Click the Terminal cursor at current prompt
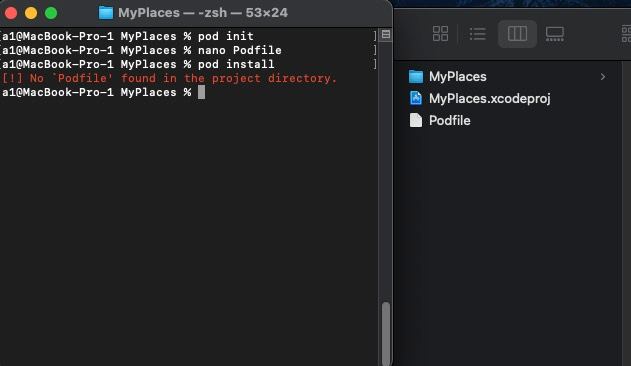The height and width of the screenshot is (366, 631). click(202, 92)
